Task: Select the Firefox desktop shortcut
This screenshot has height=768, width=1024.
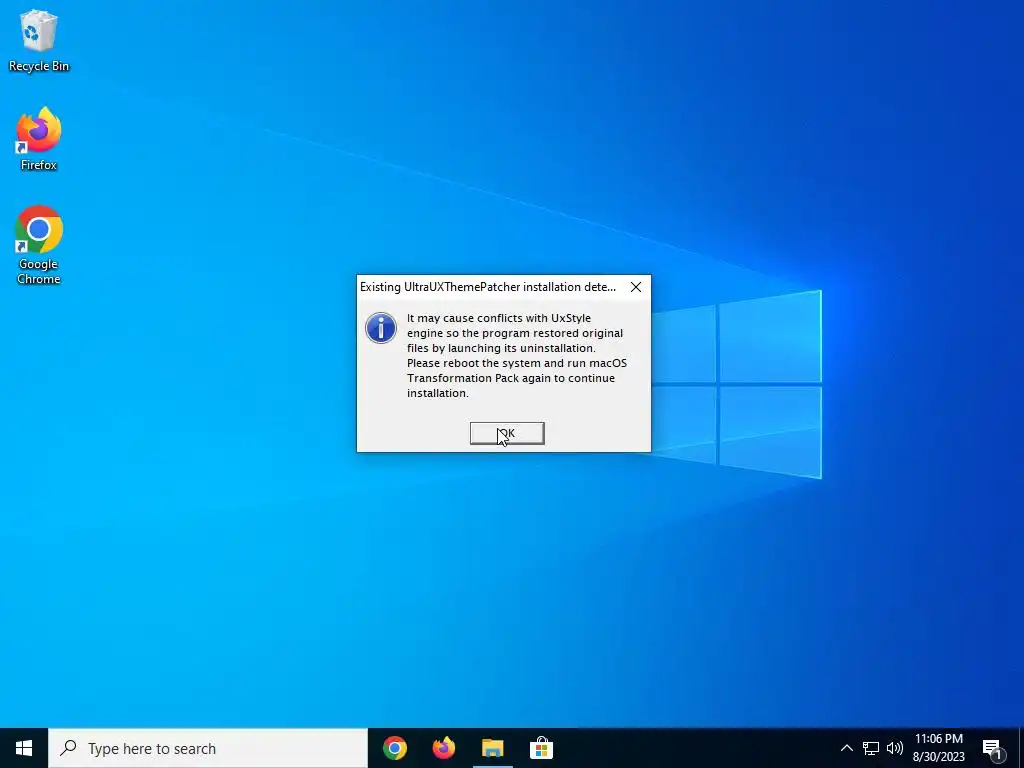Action: (x=39, y=139)
